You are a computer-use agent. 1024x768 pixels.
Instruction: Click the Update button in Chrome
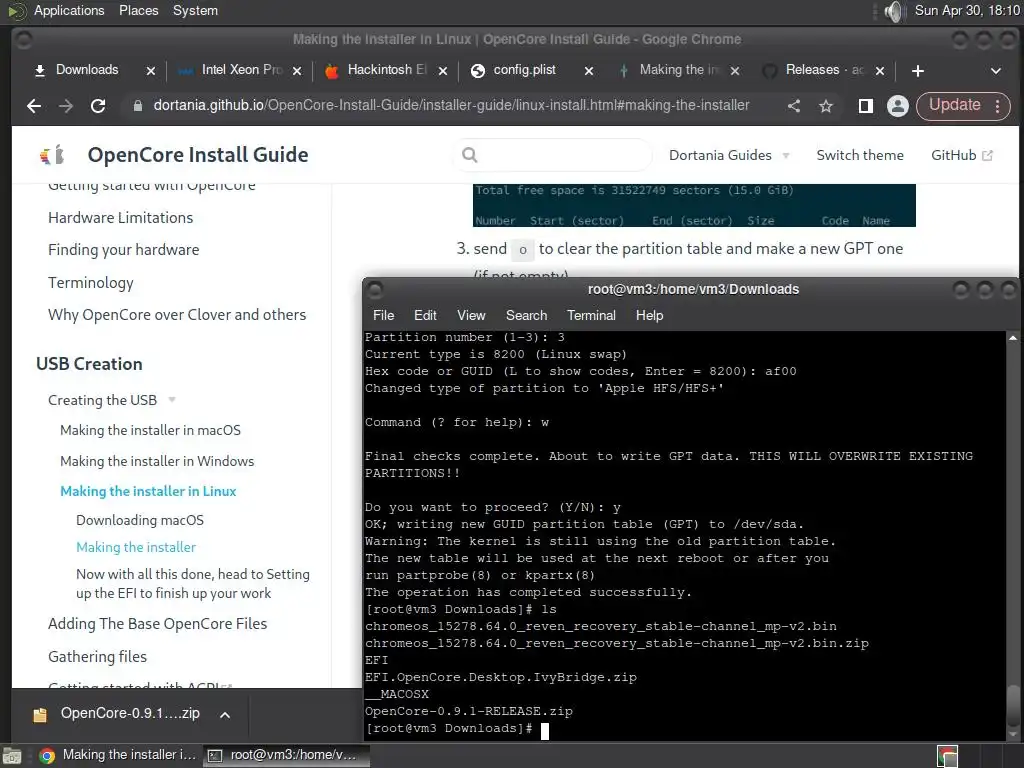955,105
